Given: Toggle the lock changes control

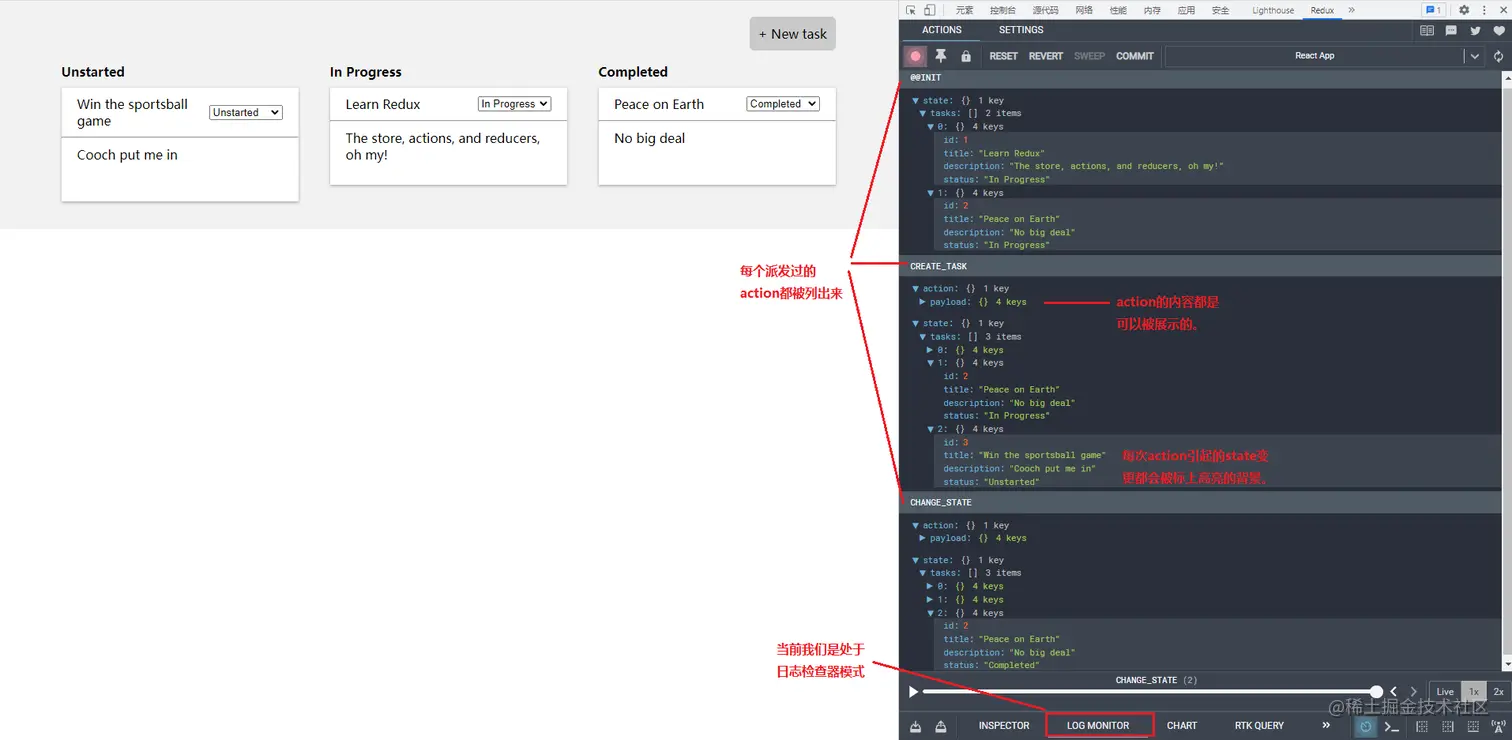Looking at the screenshot, I should [x=965, y=56].
